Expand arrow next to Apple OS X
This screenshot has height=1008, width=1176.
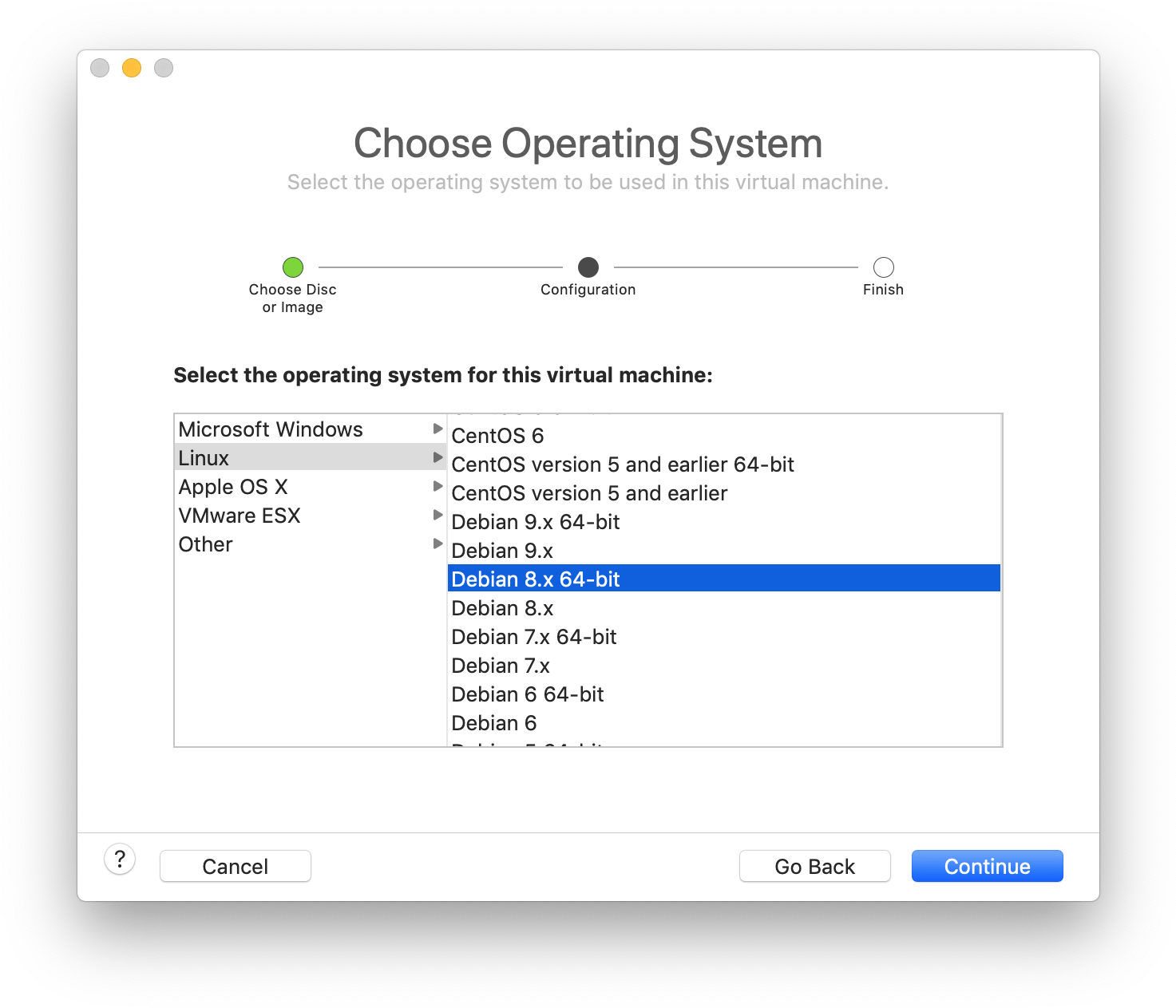tap(438, 486)
